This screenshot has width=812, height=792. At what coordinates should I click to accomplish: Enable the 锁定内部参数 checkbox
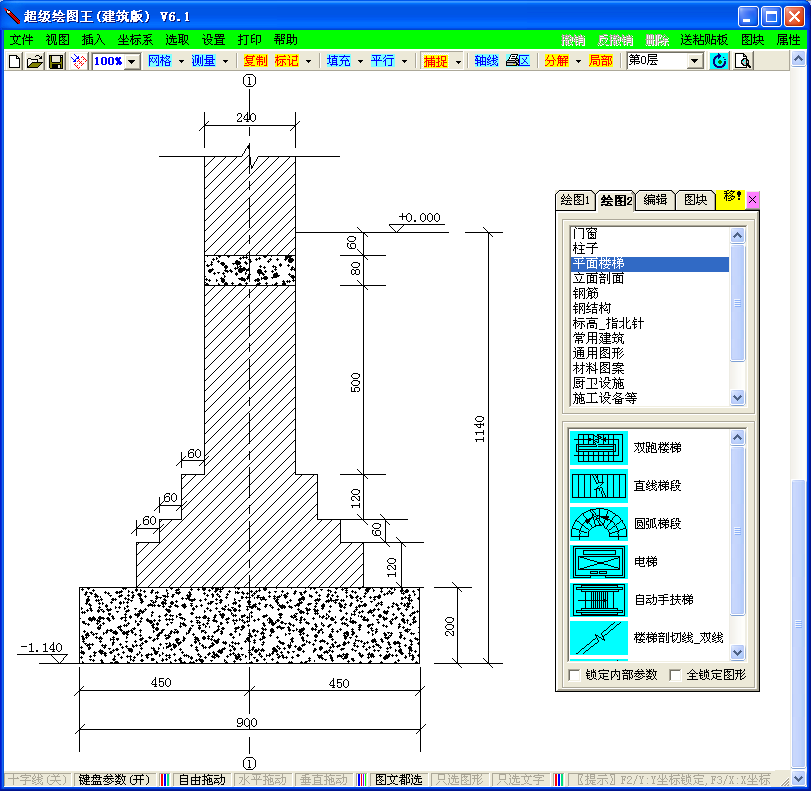click(574, 675)
